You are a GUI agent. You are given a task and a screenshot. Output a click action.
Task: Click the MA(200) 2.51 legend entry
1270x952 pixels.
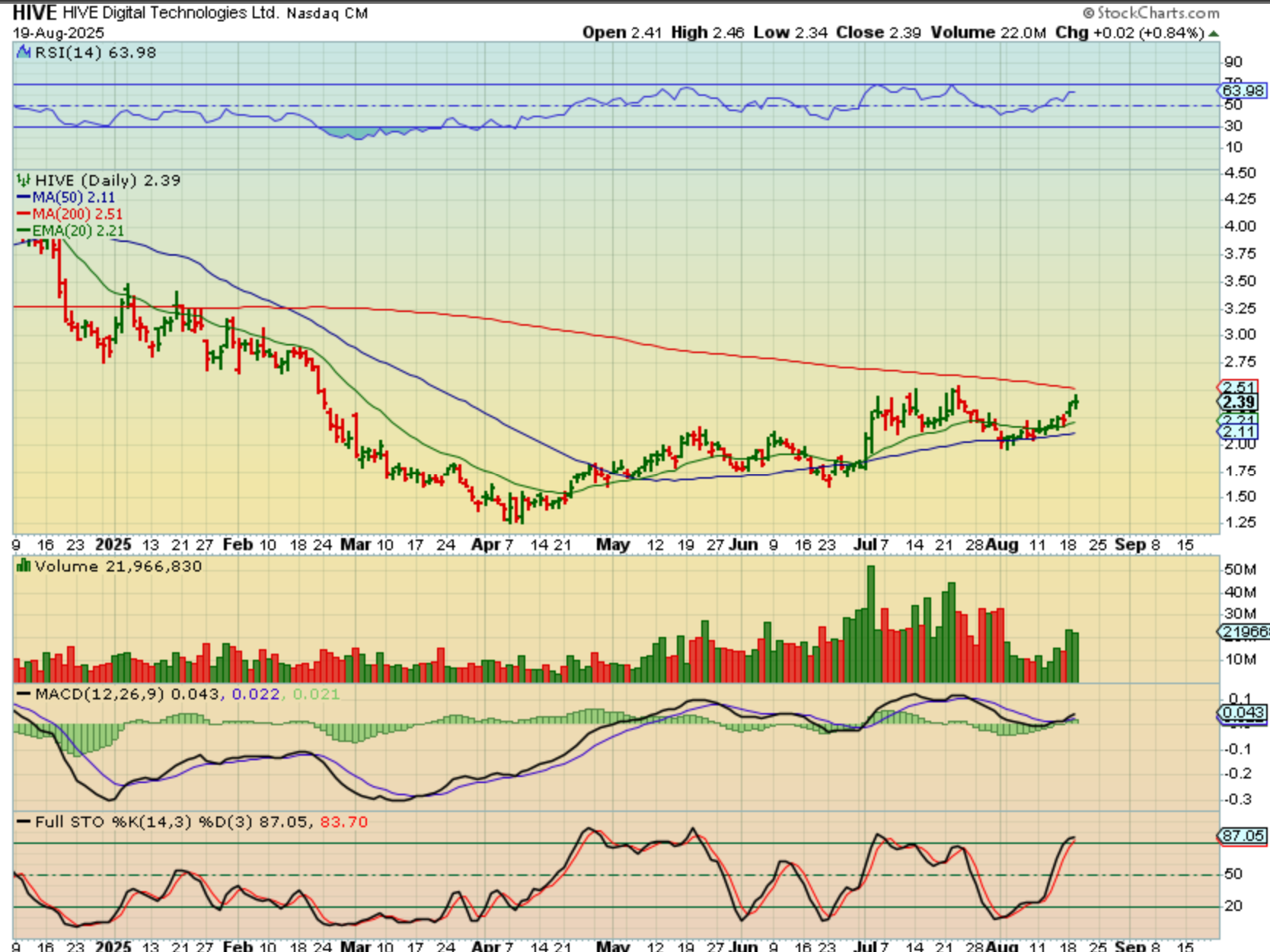(77, 215)
